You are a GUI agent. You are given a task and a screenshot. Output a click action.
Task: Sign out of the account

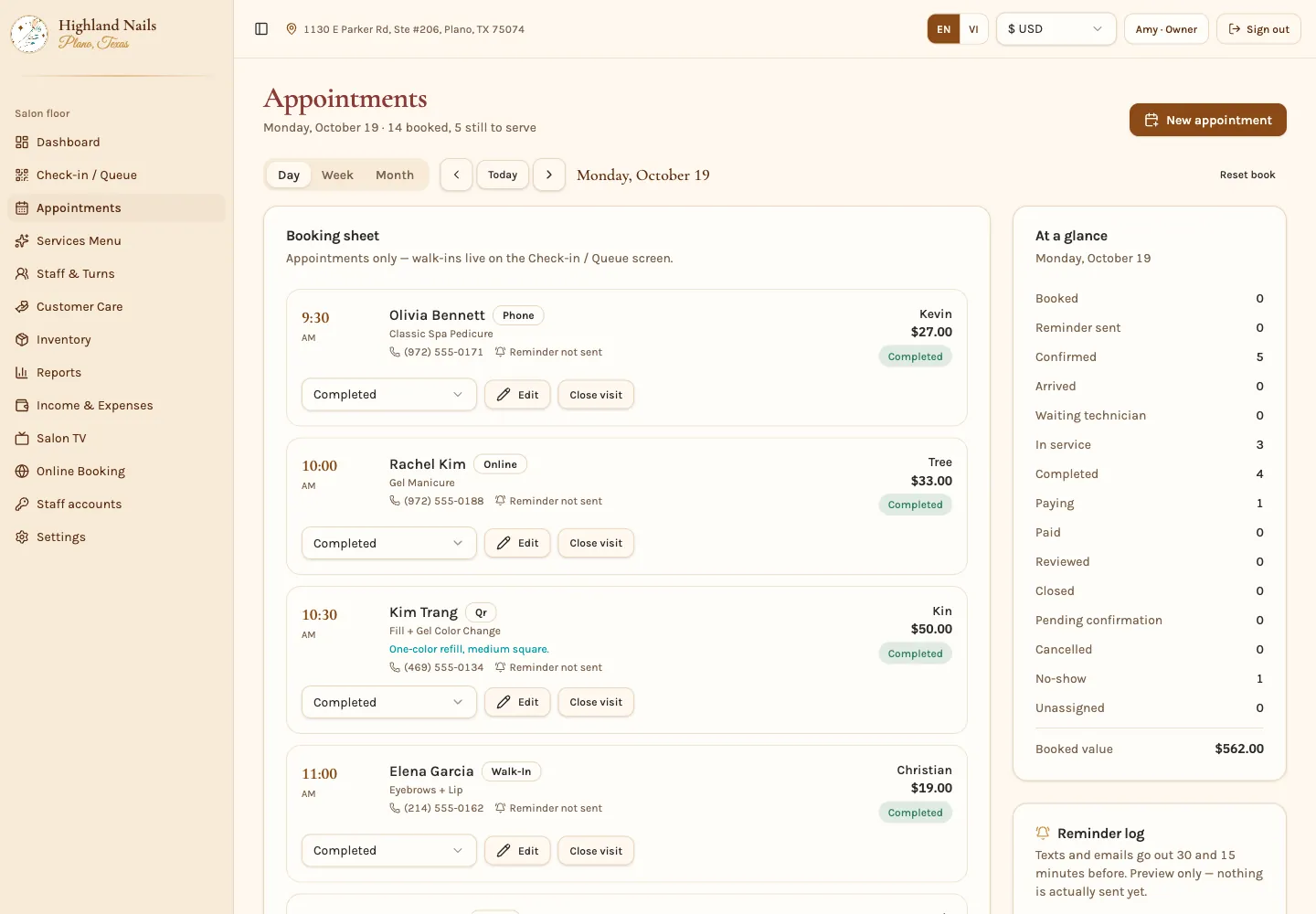(1258, 29)
